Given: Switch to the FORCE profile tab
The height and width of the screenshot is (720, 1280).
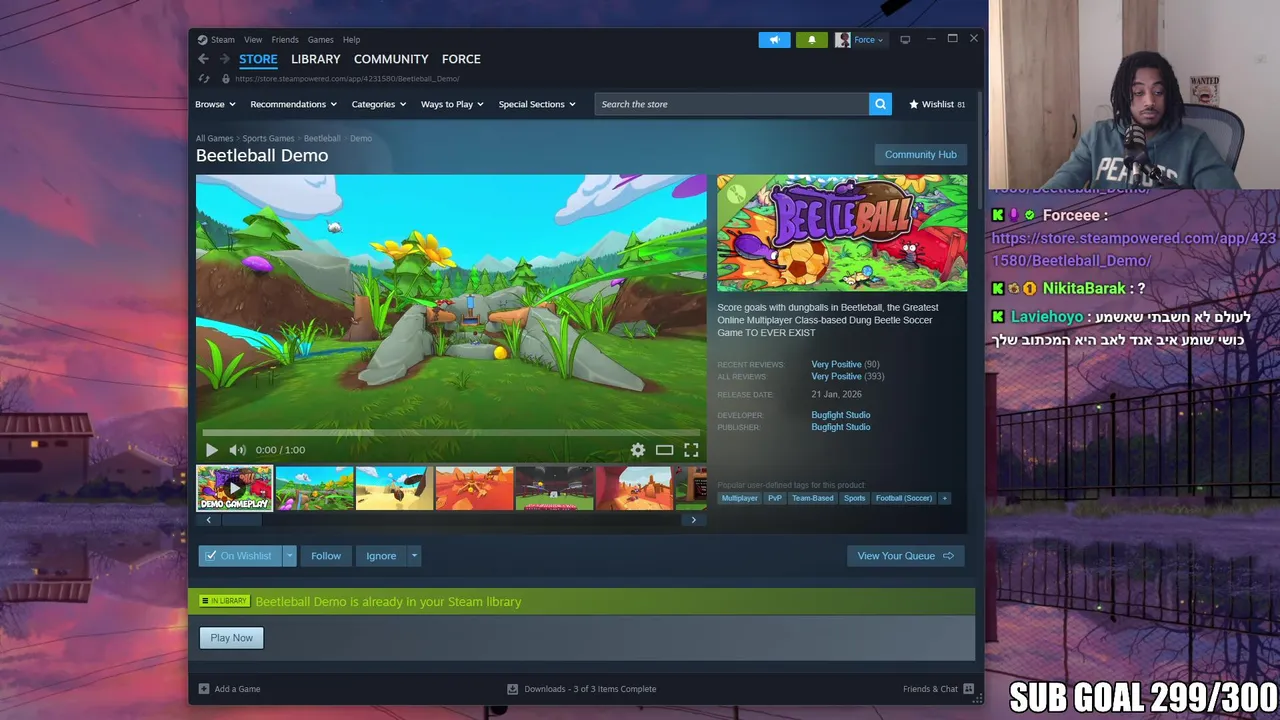Looking at the screenshot, I should tap(461, 59).
